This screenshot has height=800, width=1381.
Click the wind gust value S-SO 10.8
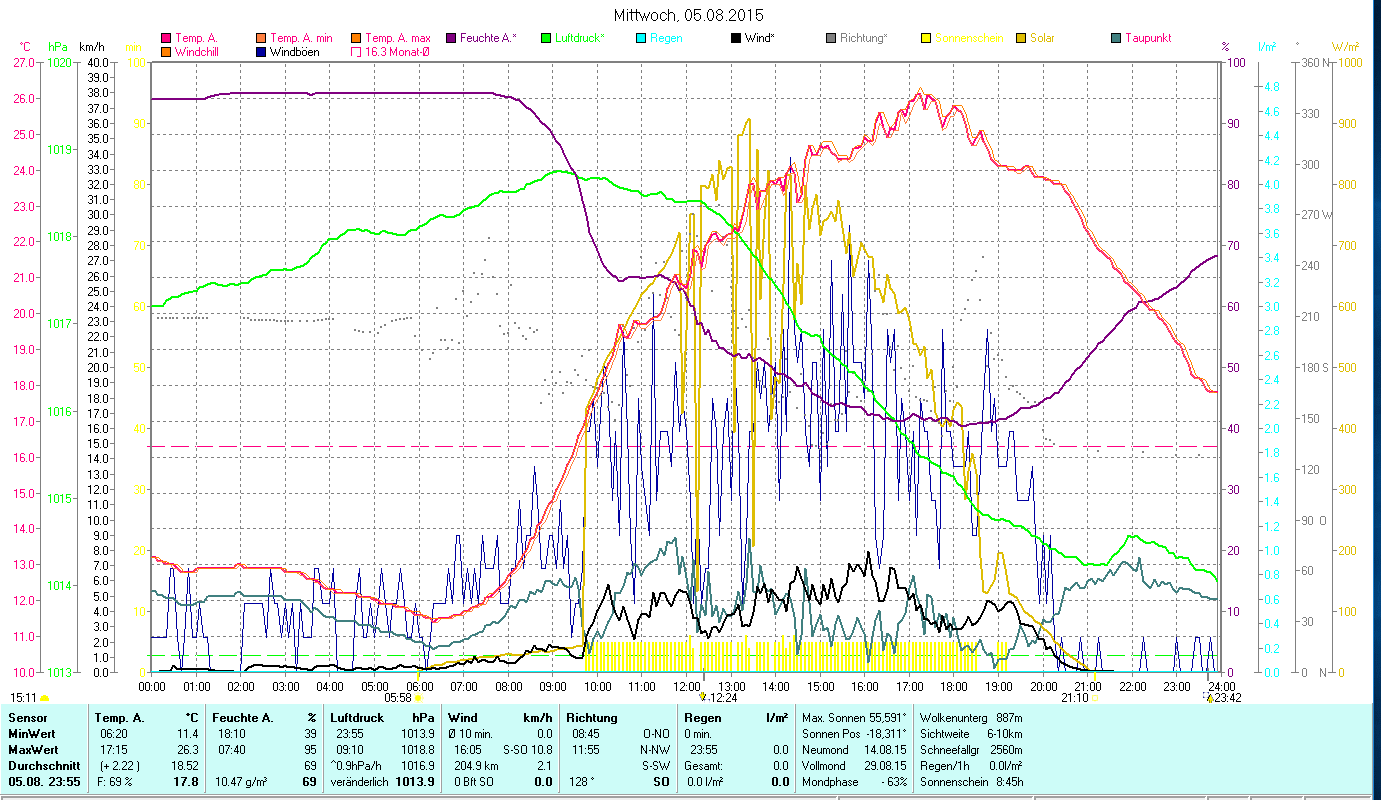pos(528,750)
